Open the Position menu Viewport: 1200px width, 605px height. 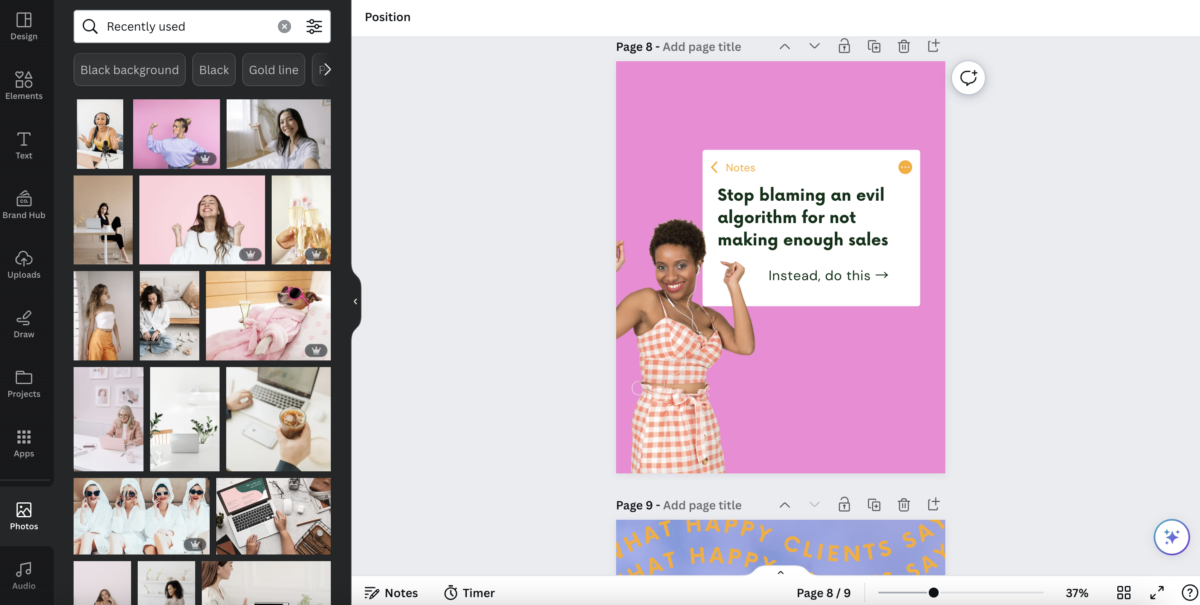click(387, 17)
